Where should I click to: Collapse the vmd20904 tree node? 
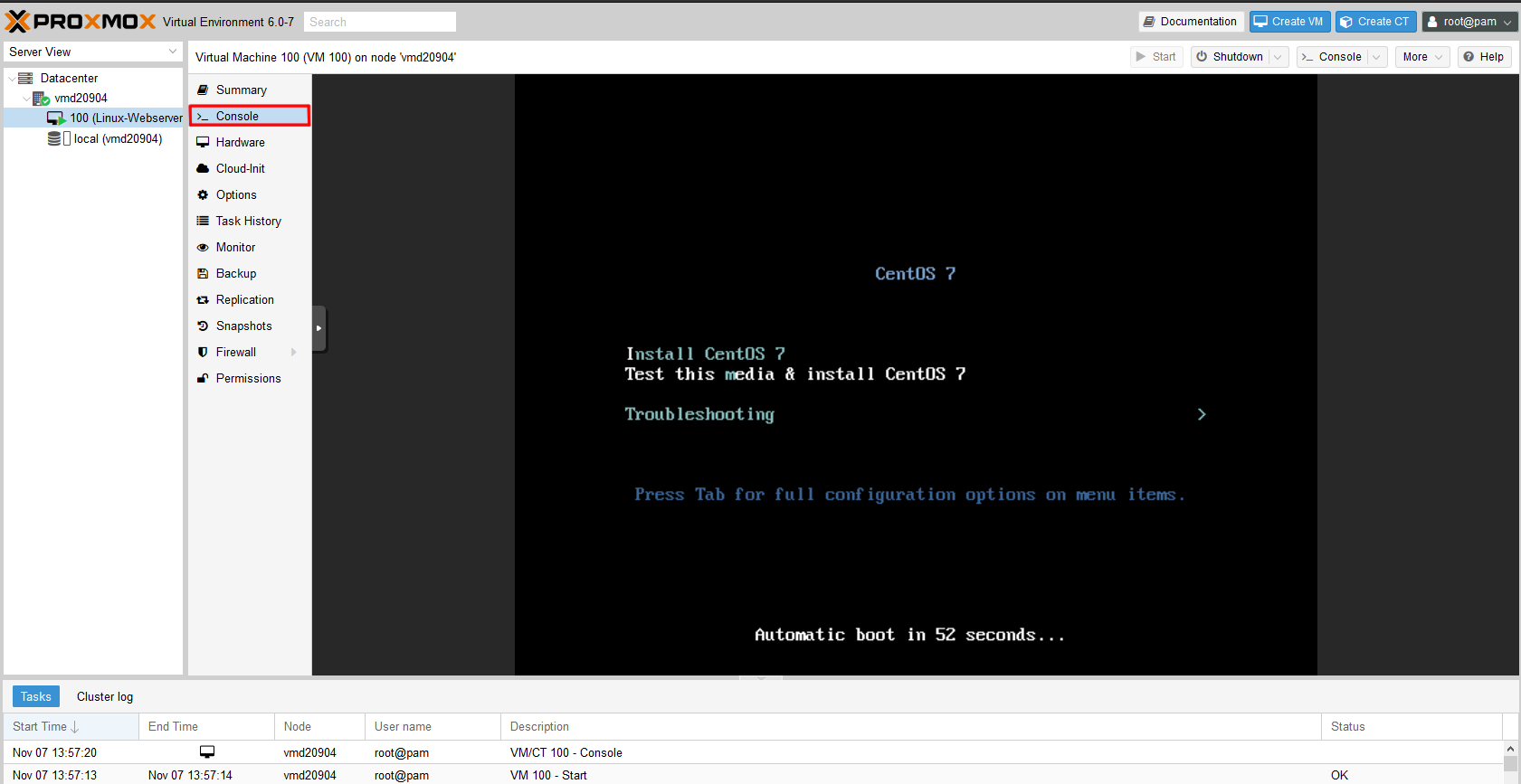click(x=26, y=98)
